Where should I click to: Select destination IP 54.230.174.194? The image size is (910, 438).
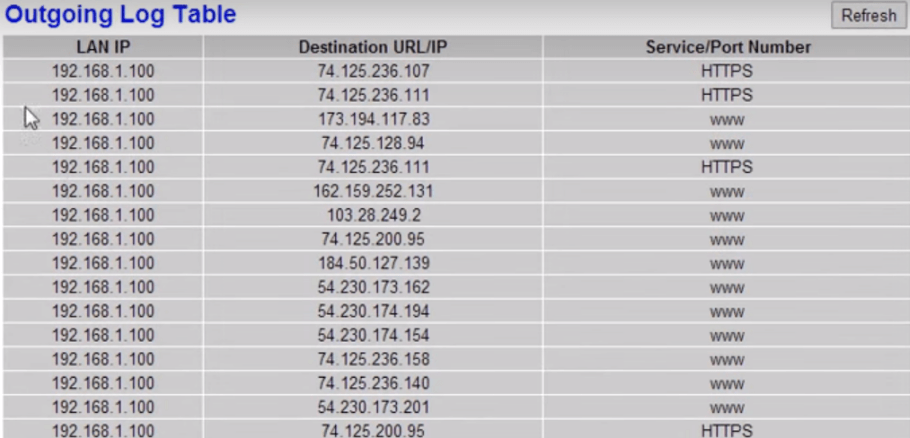click(373, 312)
